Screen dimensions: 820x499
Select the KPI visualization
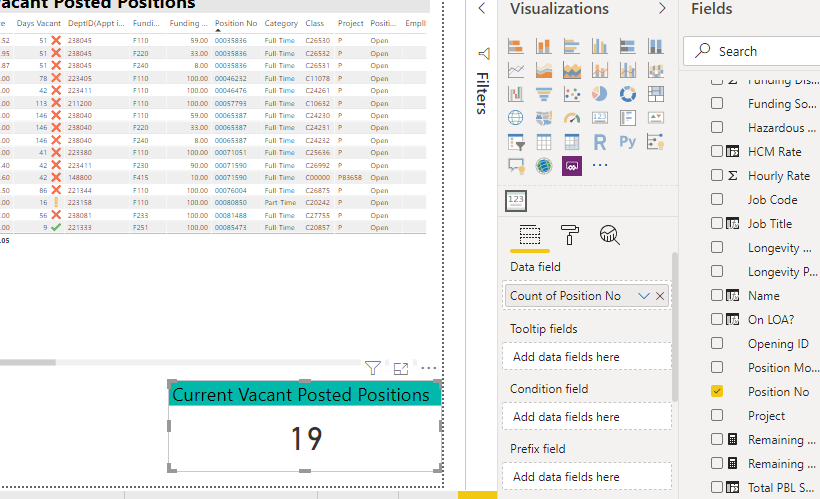pyautogui.click(x=656, y=118)
